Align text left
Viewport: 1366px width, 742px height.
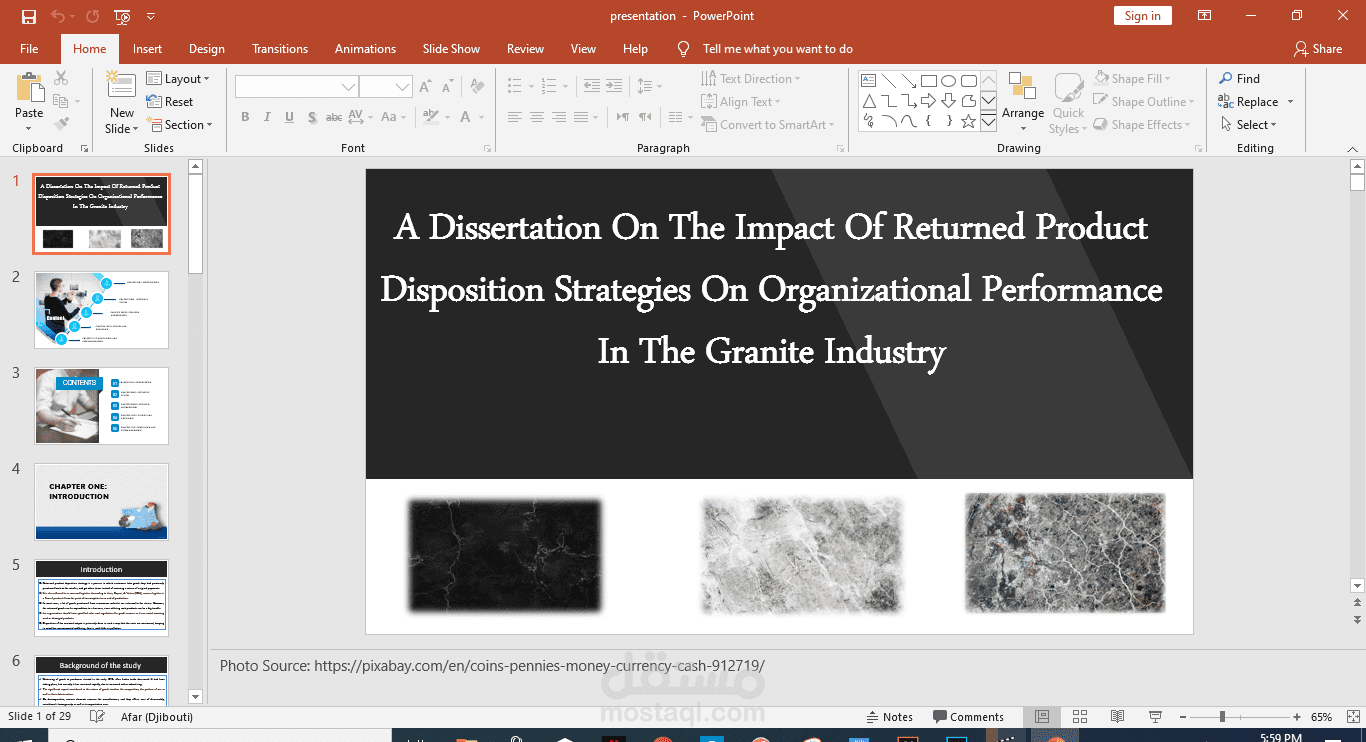(x=515, y=117)
